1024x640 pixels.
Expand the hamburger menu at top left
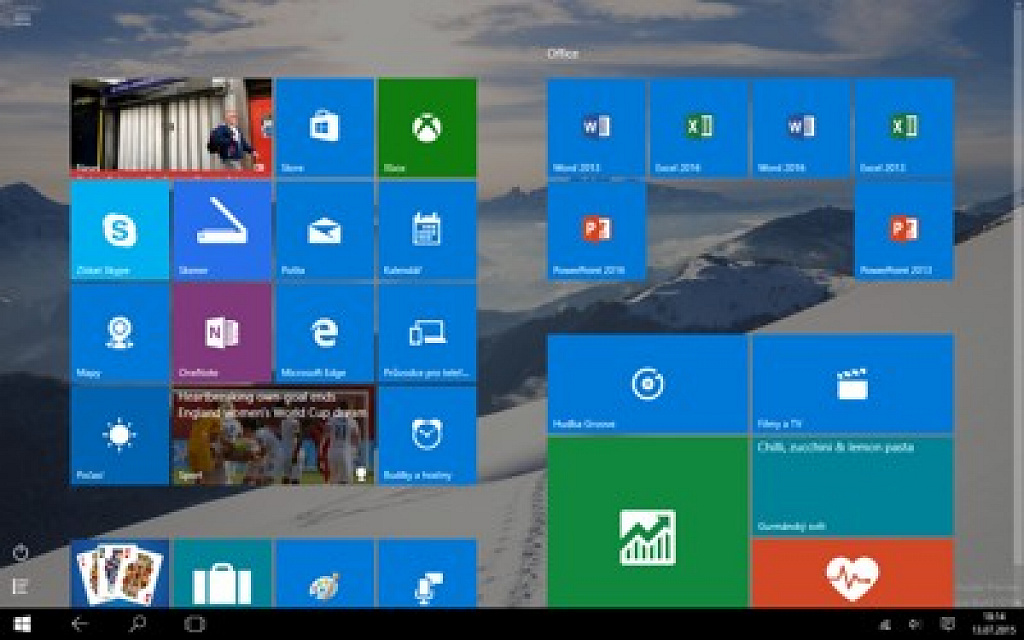22,18
